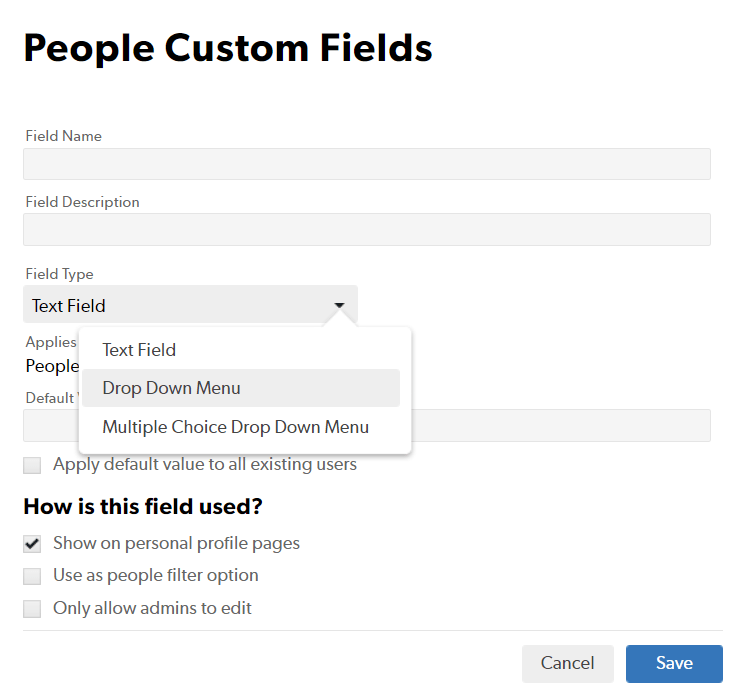Click the Field Description label
The width and height of the screenshot is (754, 694).
(x=82, y=202)
